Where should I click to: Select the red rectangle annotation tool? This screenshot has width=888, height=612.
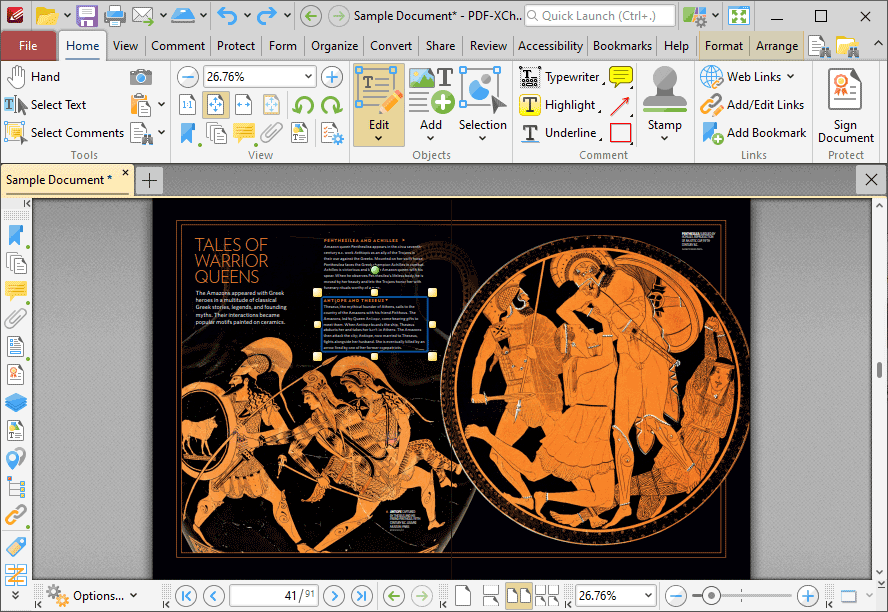pyautogui.click(x=621, y=133)
